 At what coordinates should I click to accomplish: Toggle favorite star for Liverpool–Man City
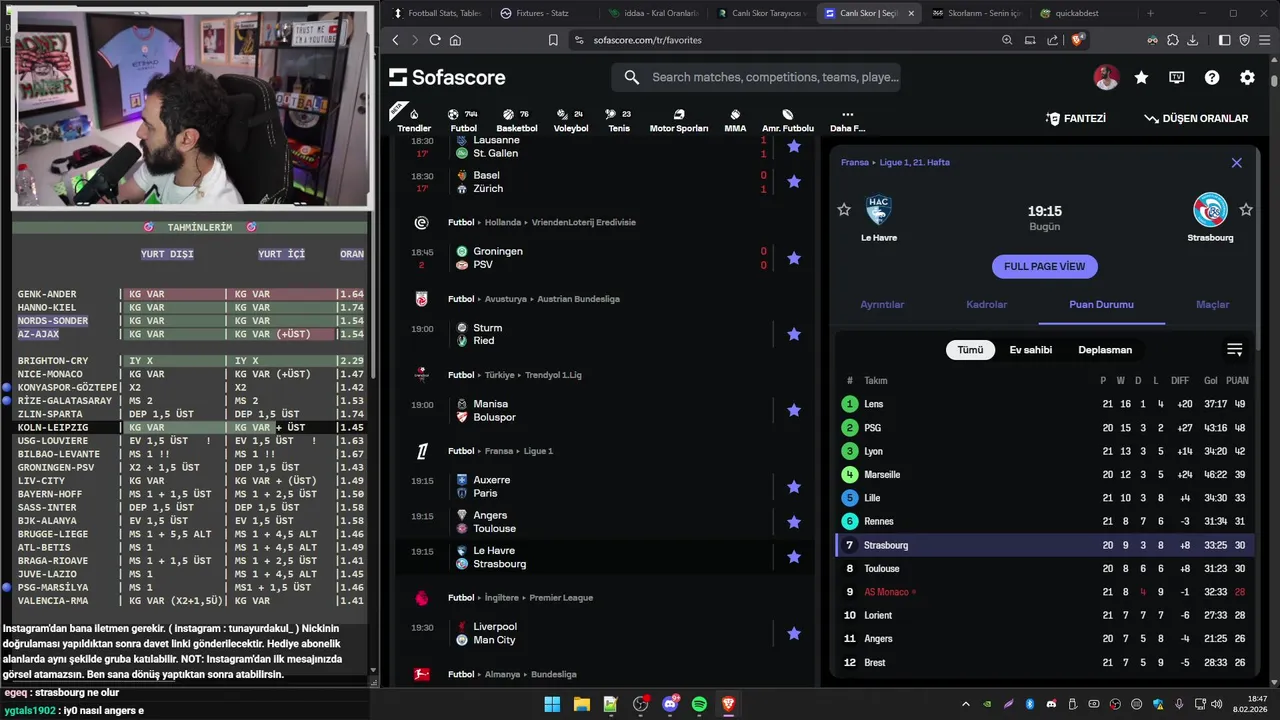[x=794, y=633]
